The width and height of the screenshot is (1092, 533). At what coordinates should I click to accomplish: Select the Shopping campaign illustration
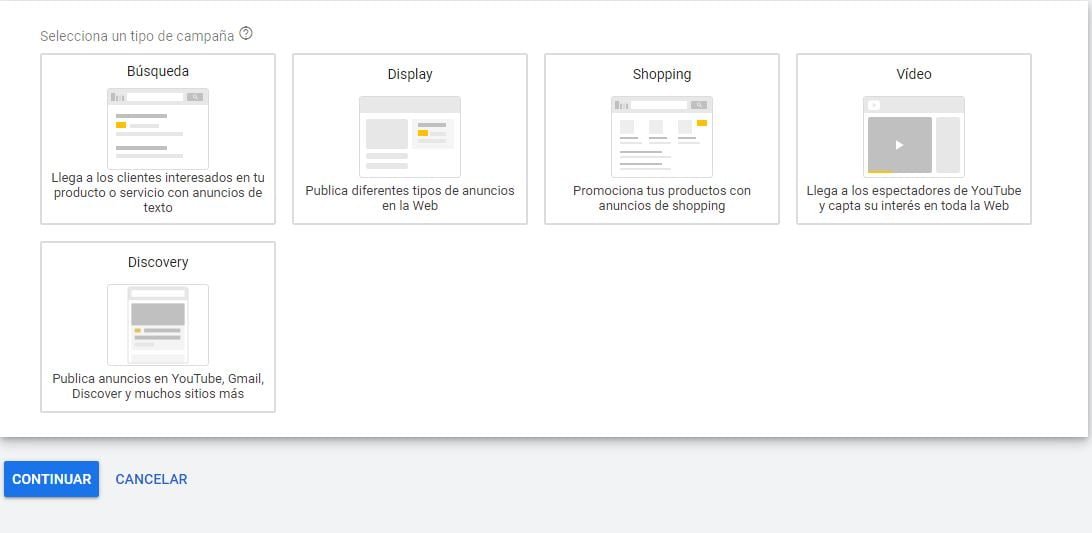[x=662, y=136]
